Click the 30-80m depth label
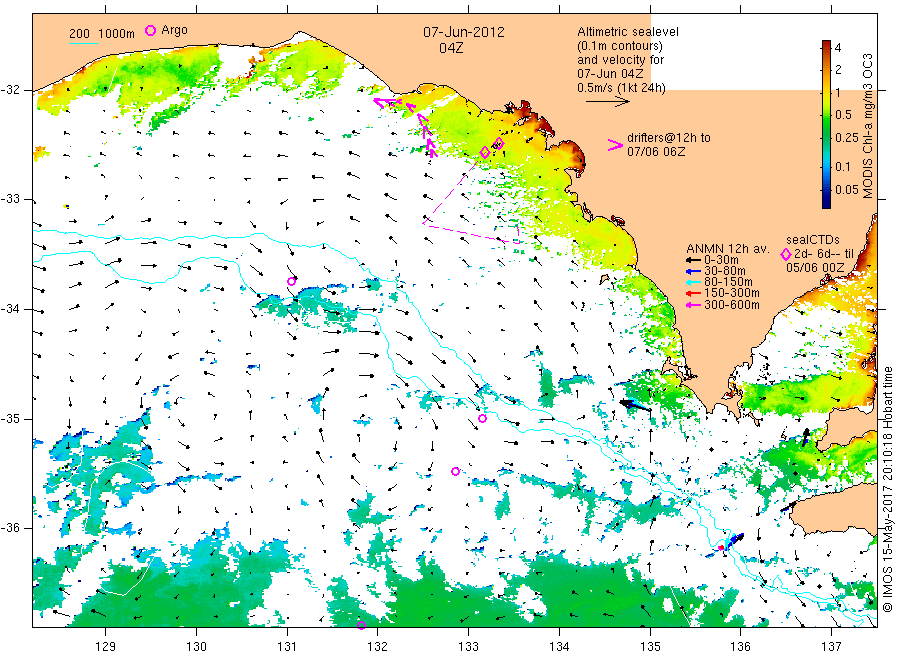900x660 pixels. [x=725, y=271]
